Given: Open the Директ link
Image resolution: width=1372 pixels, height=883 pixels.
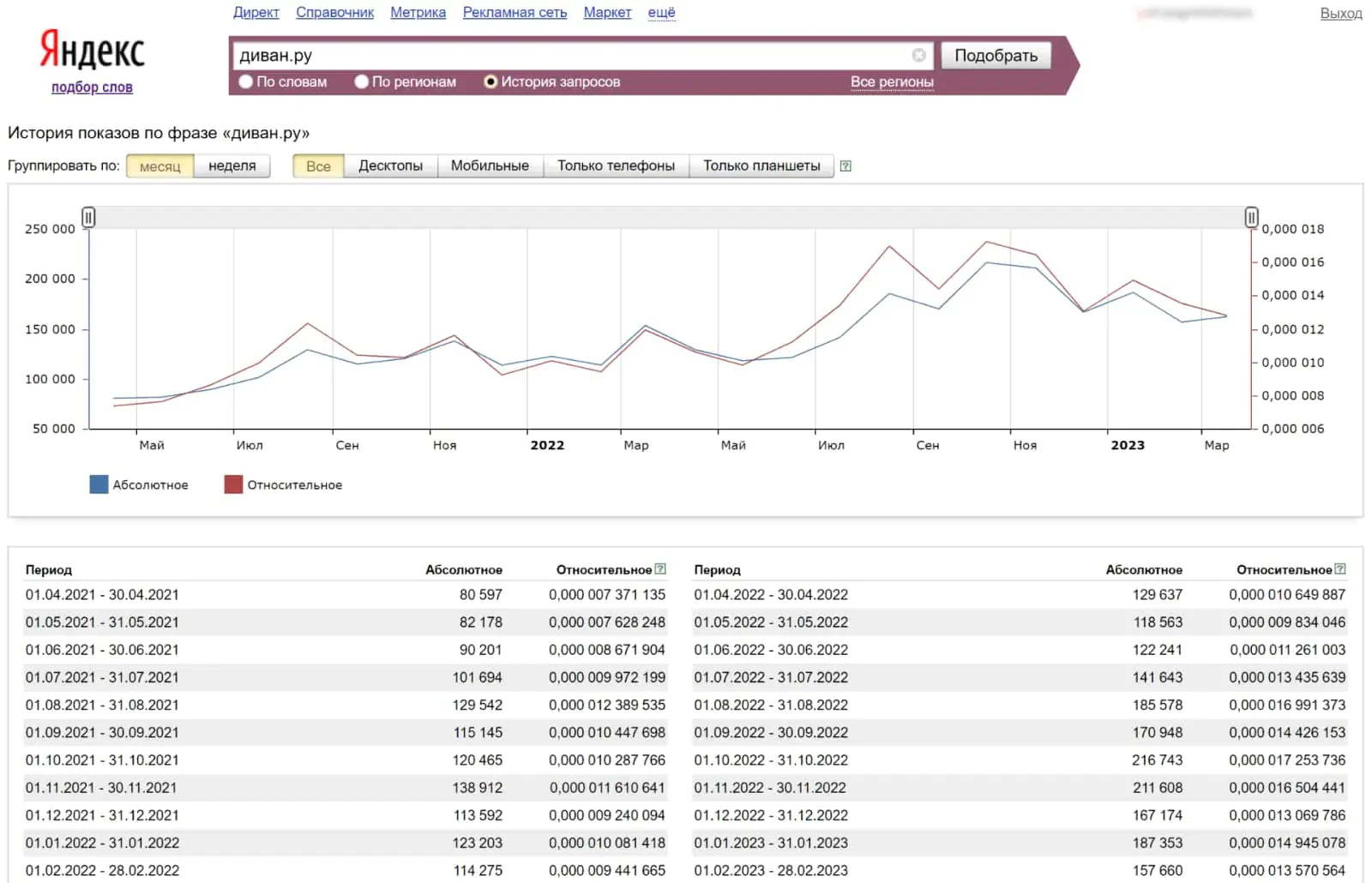Looking at the screenshot, I should point(256,13).
